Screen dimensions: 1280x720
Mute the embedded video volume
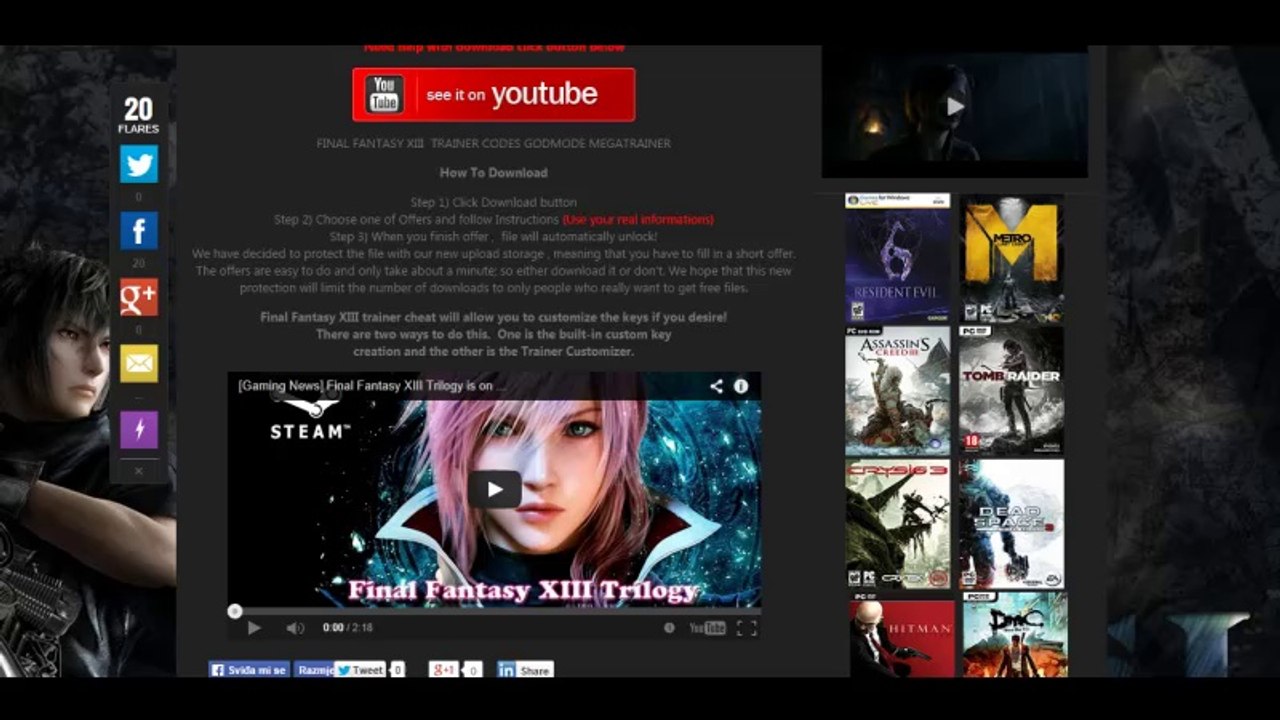(x=295, y=628)
